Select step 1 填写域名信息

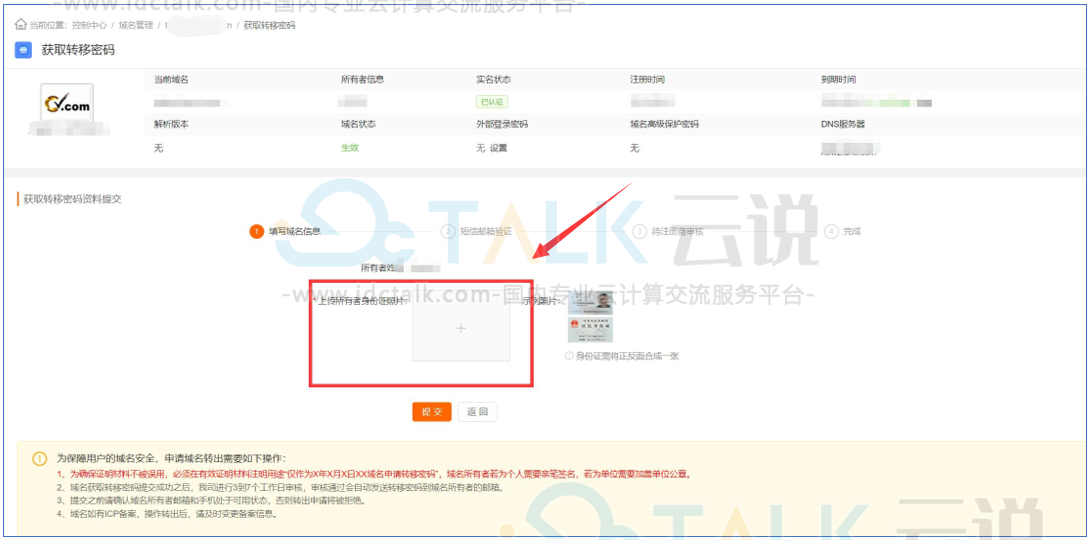[x=285, y=231]
